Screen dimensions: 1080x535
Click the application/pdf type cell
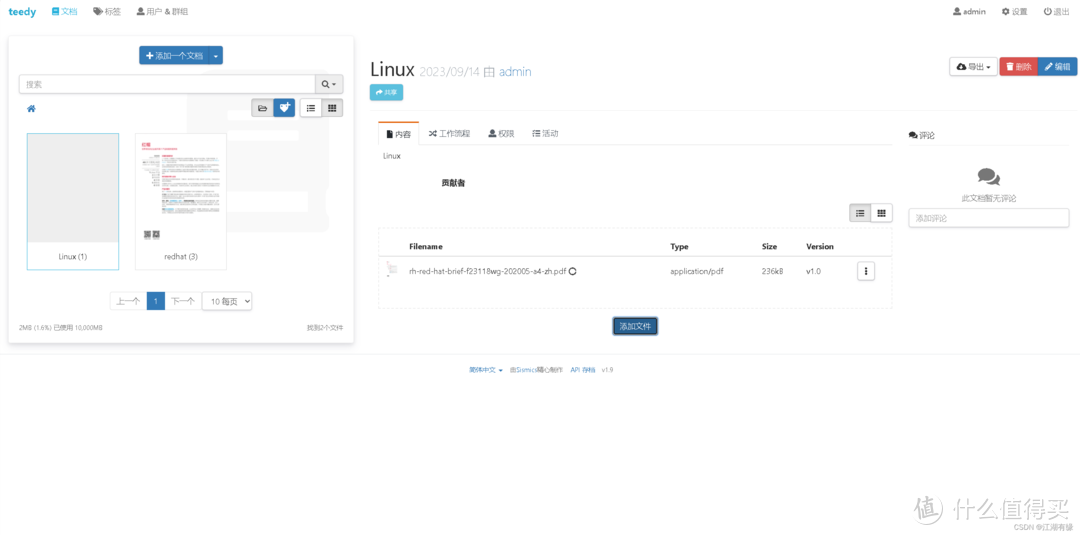pos(696,271)
